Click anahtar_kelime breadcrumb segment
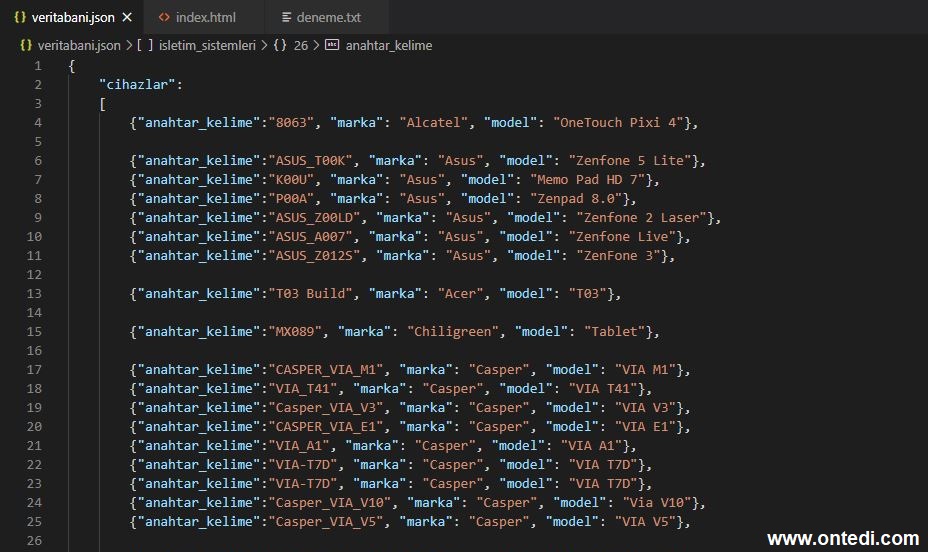This screenshot has width=928, height=552. (x=389, y=46)
